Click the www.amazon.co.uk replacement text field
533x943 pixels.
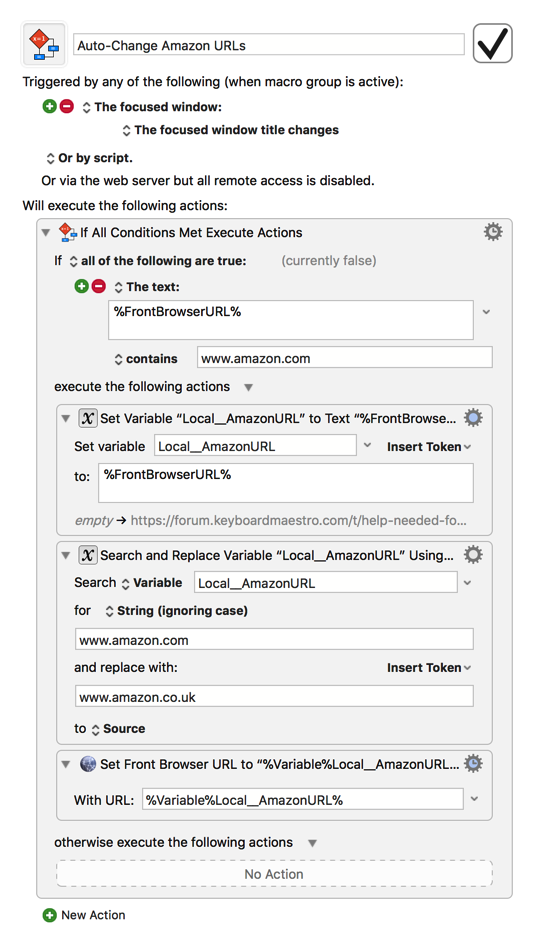tap(274, 696)
